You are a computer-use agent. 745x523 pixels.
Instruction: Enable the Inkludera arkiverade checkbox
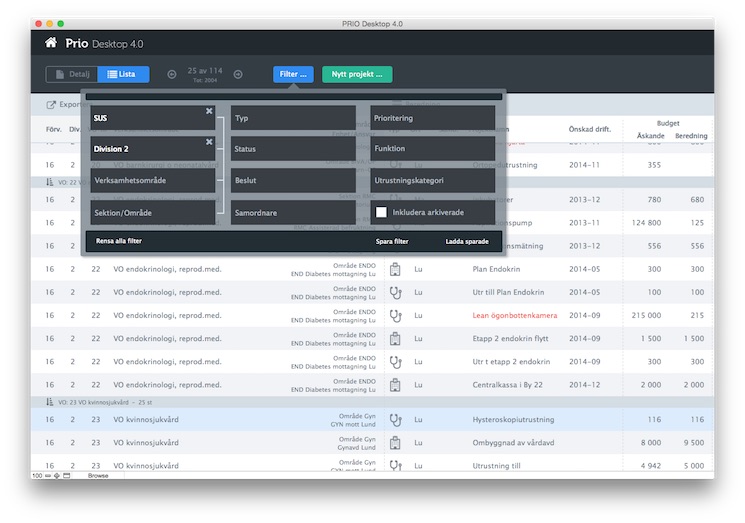381,212
